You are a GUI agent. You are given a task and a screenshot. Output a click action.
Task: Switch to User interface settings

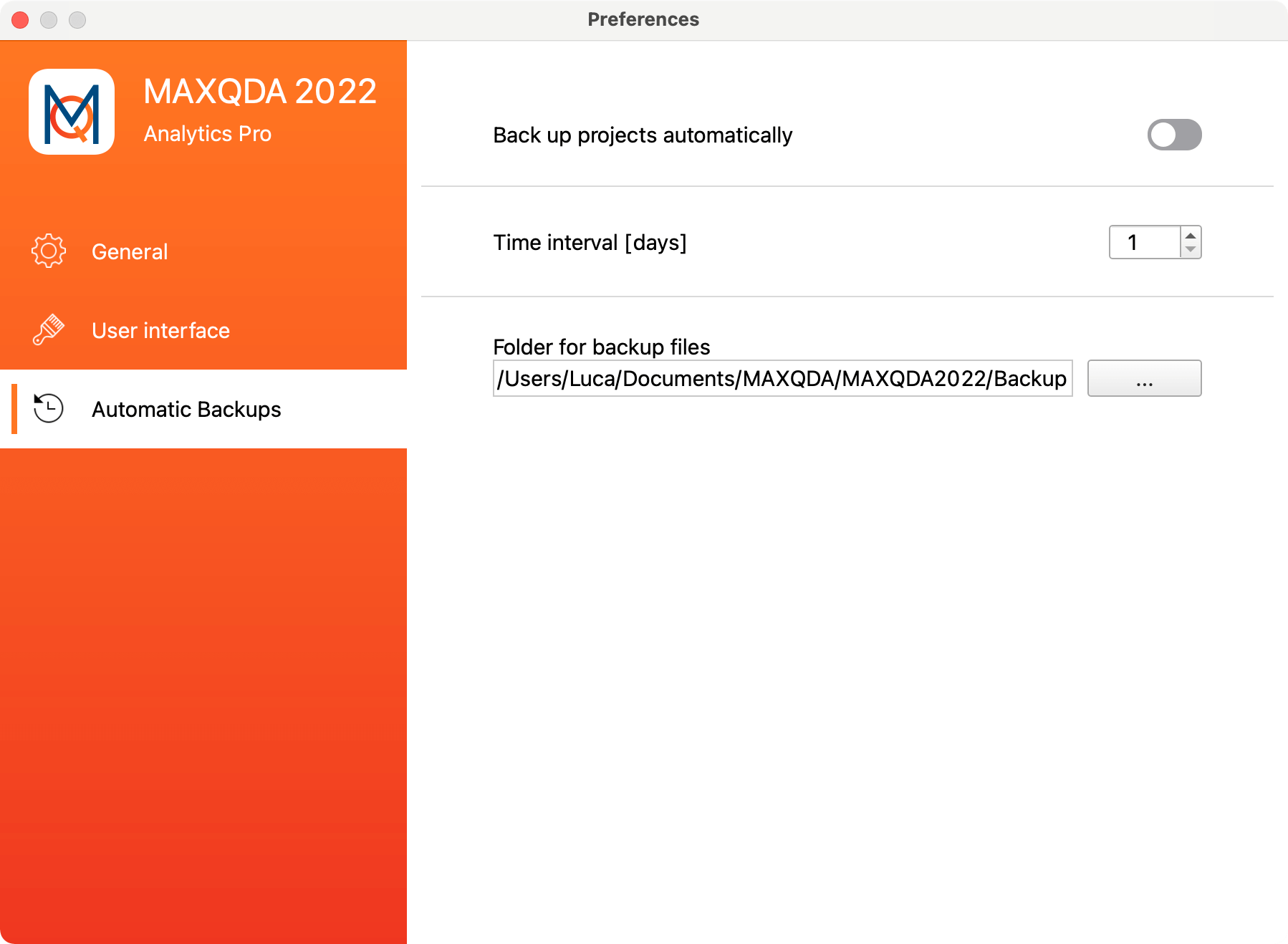(203, 330)
